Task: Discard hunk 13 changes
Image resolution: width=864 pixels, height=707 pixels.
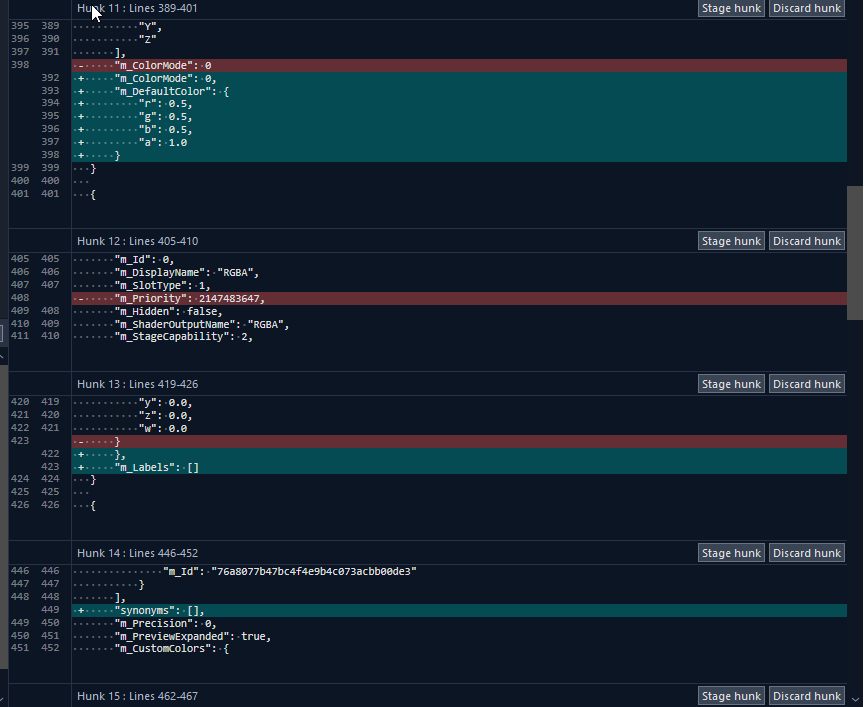Action: click(806, 384)
